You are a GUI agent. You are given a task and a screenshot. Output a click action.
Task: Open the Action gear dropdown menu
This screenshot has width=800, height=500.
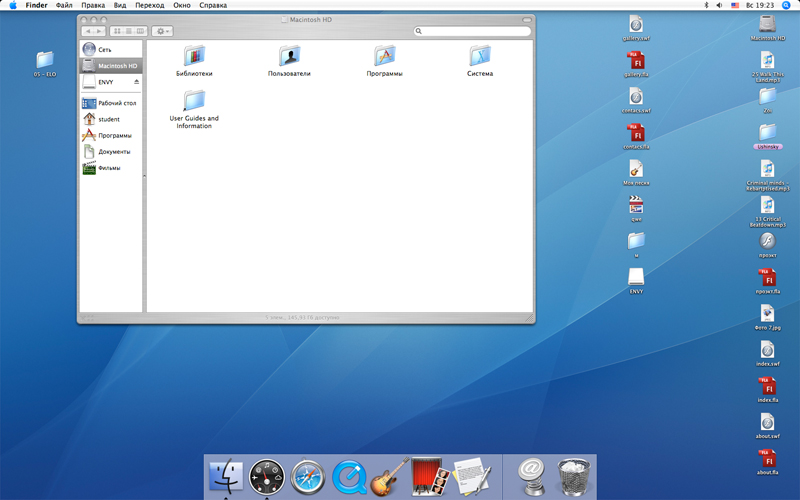[x=162, y=31]
